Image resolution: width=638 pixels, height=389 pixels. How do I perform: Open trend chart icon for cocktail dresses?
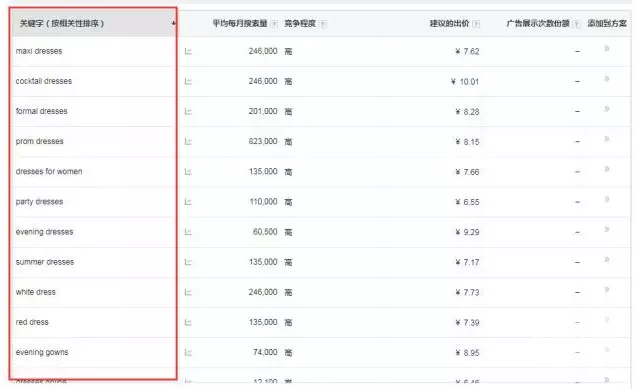[188, 81]
